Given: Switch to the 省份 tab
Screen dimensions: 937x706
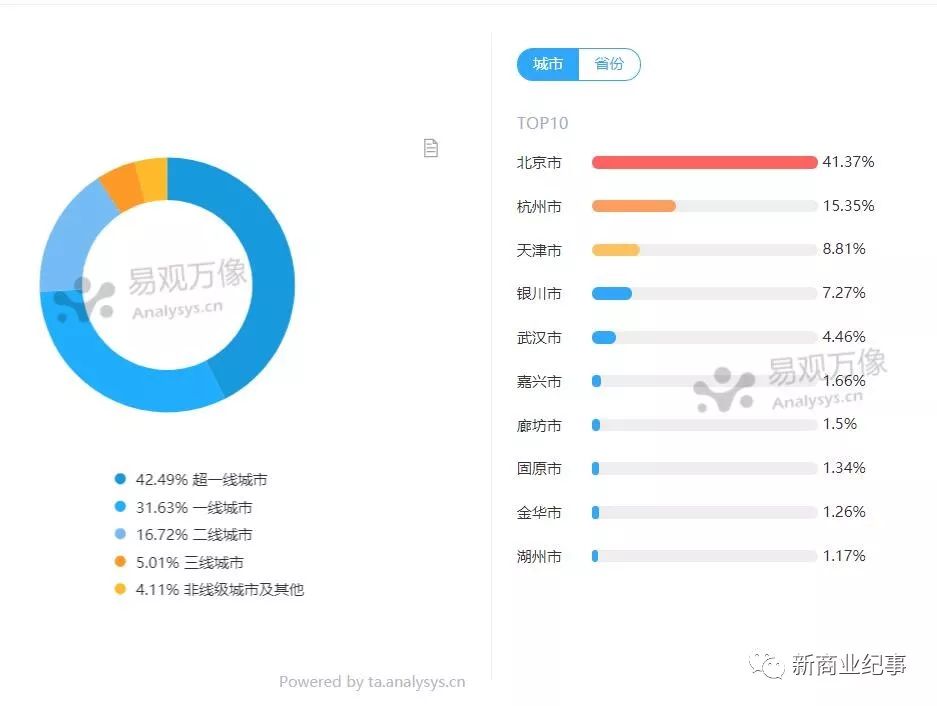Looking at the screenshot, I should [x=609, y=65].
